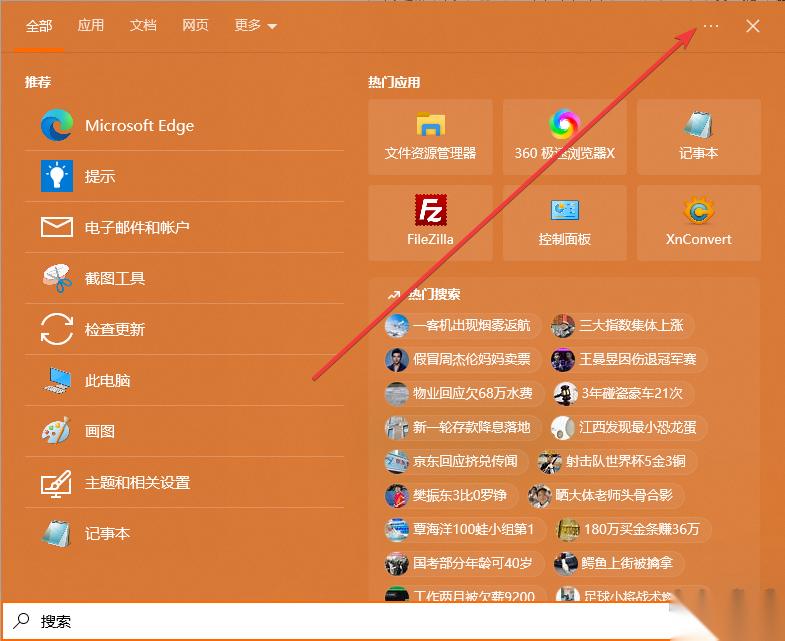
Task: Open hot search 国考部分年龄可40岁
Action: (464, 564)
